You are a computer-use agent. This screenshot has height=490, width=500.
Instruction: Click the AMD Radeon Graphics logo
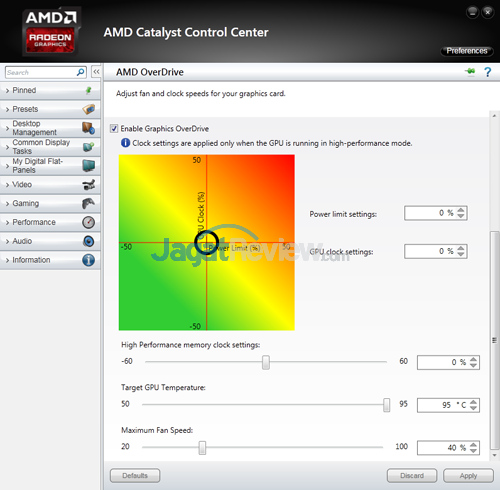(51, 31)
